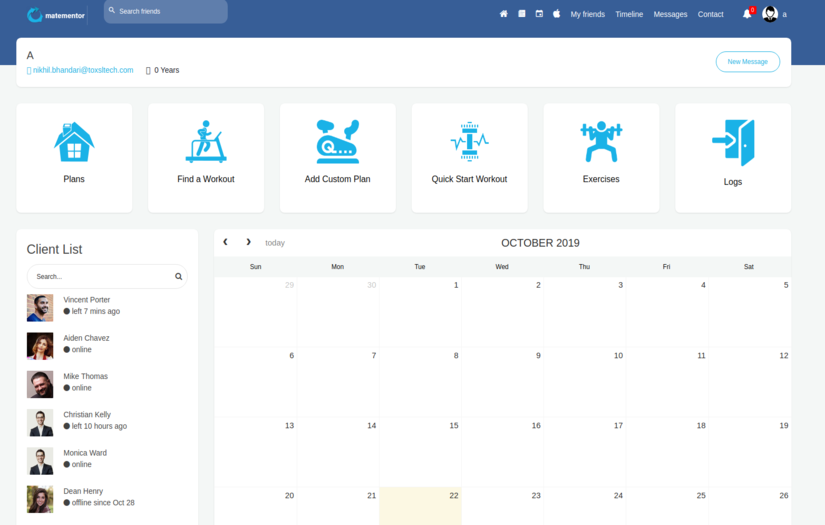Click the Add Custom Plan bike icon
825x525 pixels.
338,142
